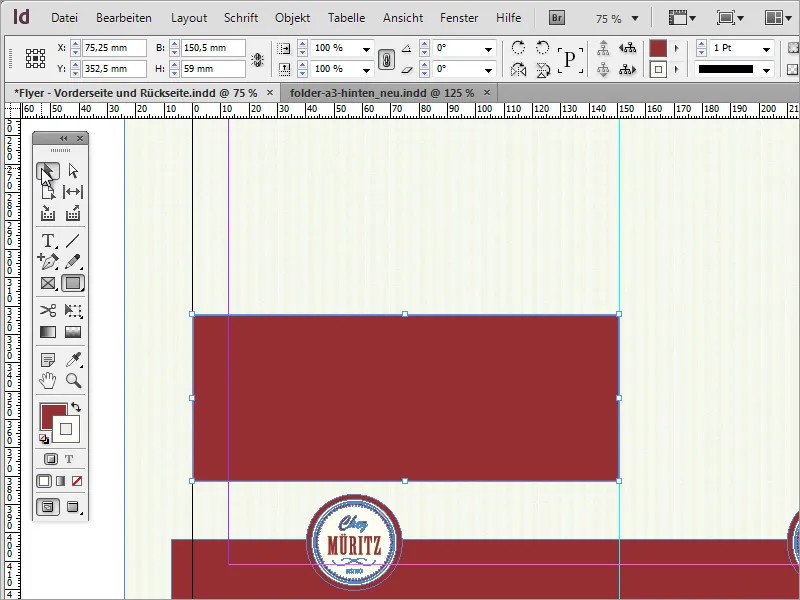This screenshot has height=600, width=800.
Task: Select the Gradient Feather tool
Action: click(73, 332)
